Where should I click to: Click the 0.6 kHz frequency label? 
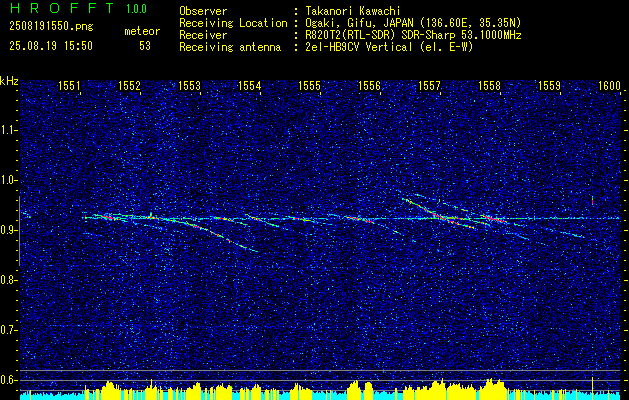[x=8, y=380]
